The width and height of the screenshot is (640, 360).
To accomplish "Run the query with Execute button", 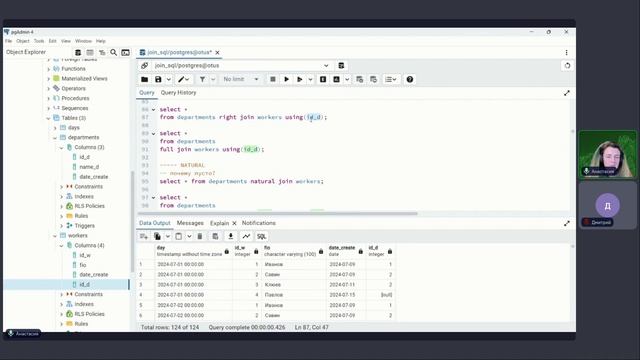I will coord(286,79).
